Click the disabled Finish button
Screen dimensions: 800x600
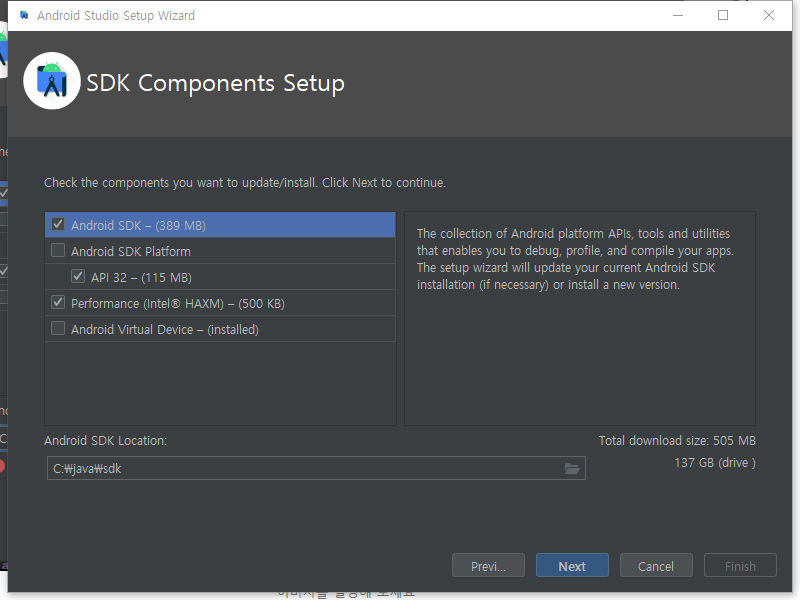740,566
